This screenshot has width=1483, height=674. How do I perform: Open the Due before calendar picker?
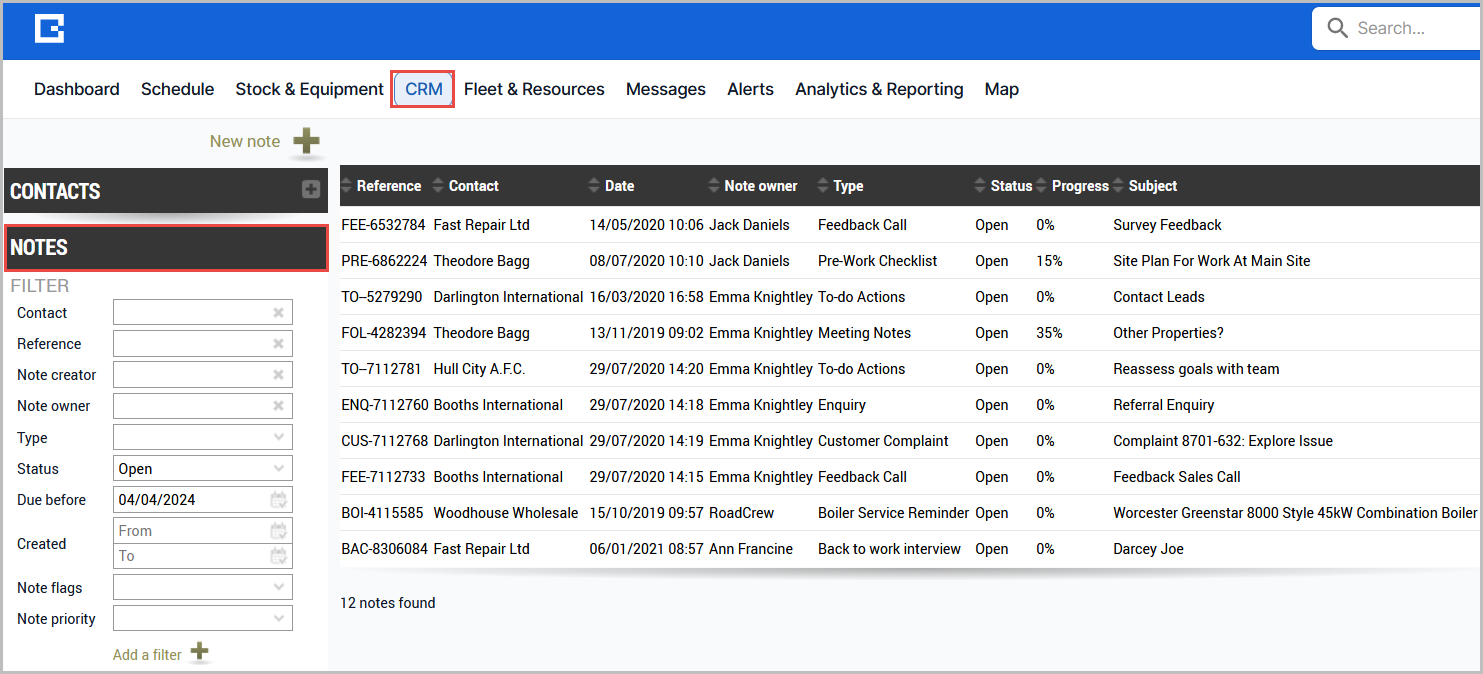[x=279, y=500]
